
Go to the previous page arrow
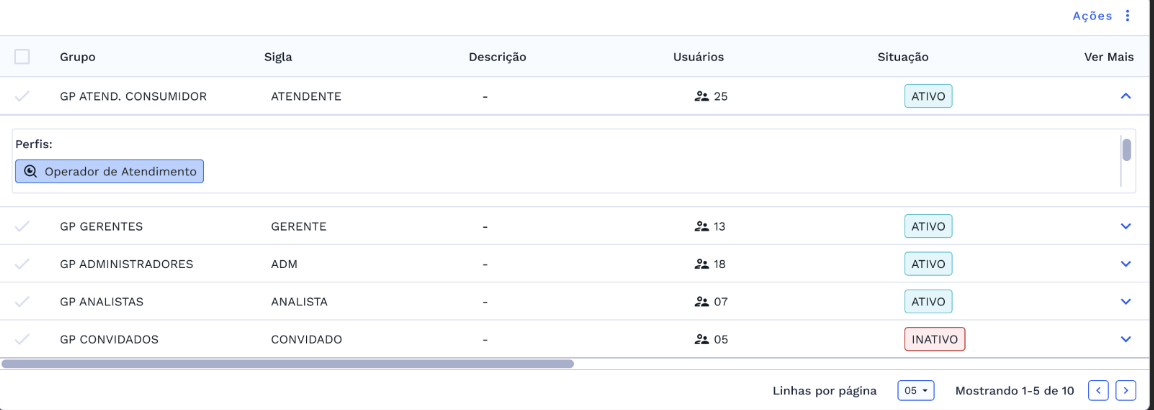pyautogui.click(x=1098, y=390)
